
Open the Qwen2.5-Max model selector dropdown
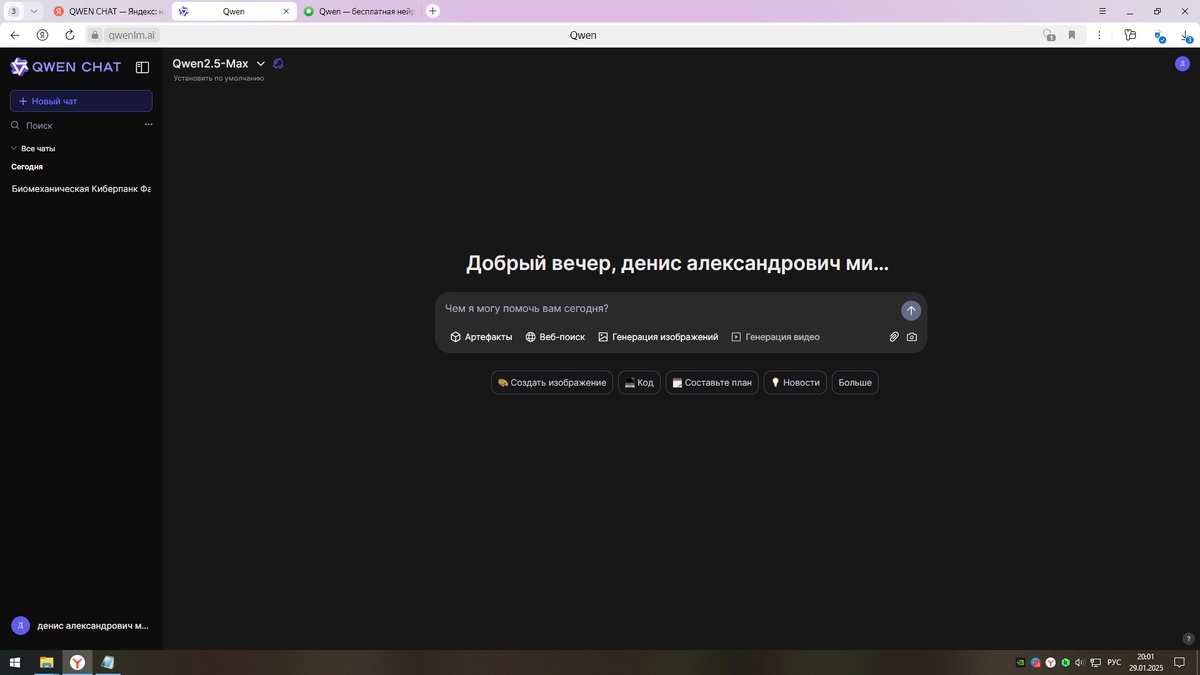(x=219, y=64)
